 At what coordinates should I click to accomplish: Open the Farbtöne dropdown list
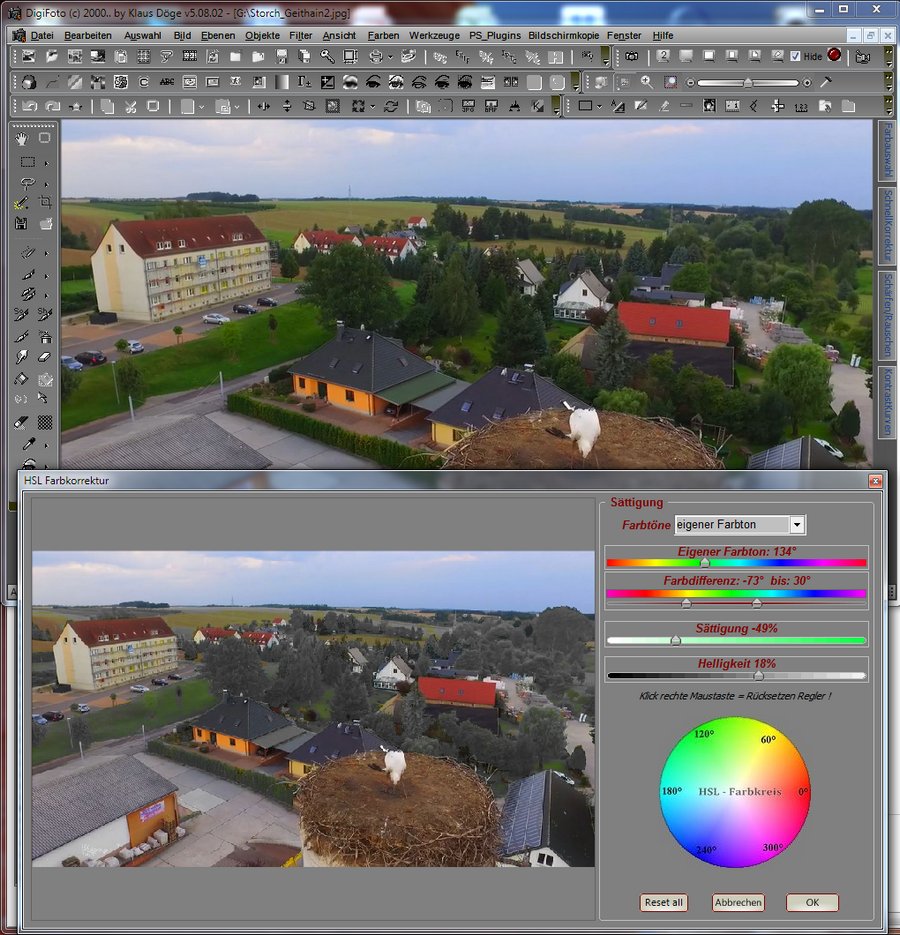click(796, 524)
